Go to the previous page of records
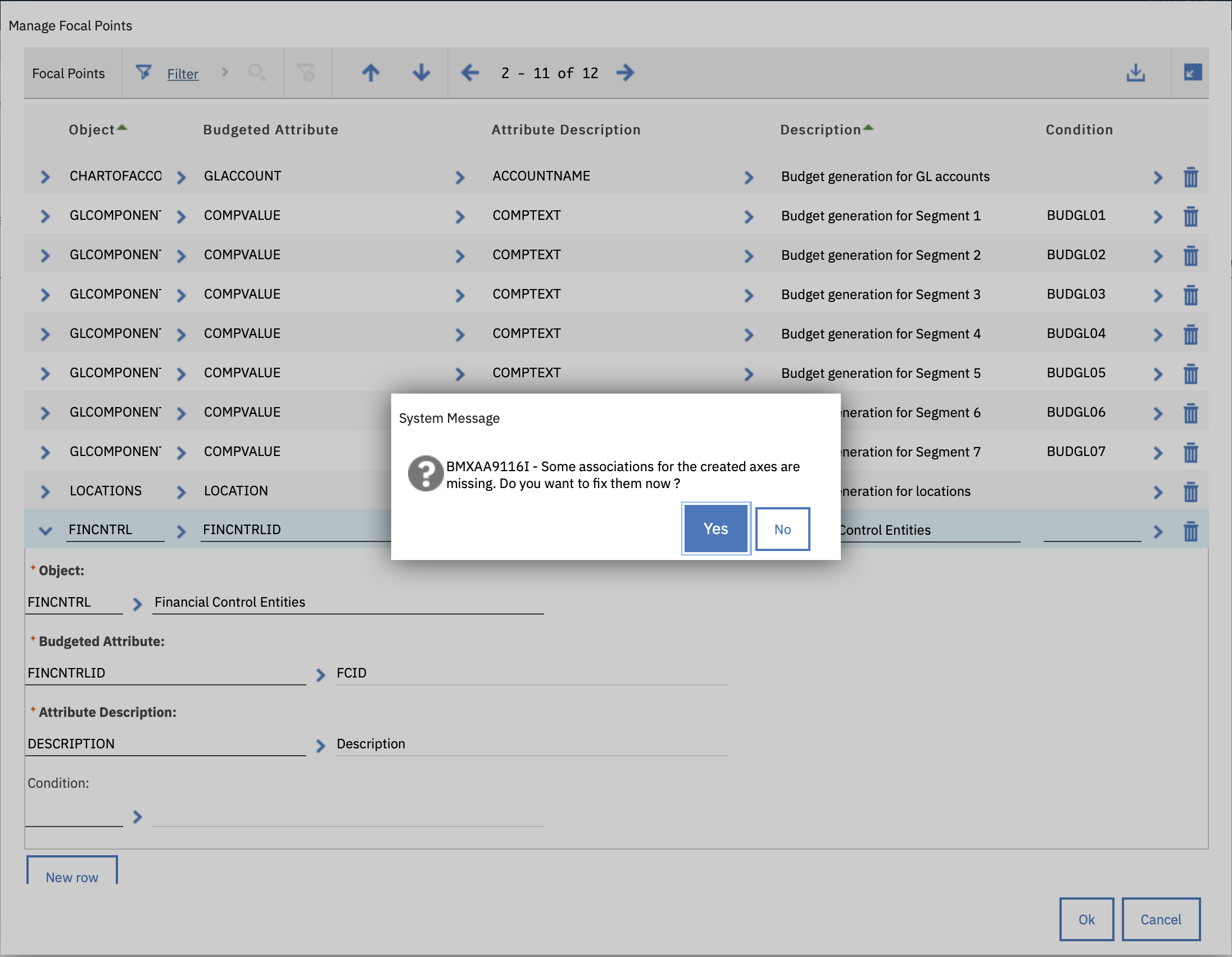 469,73
